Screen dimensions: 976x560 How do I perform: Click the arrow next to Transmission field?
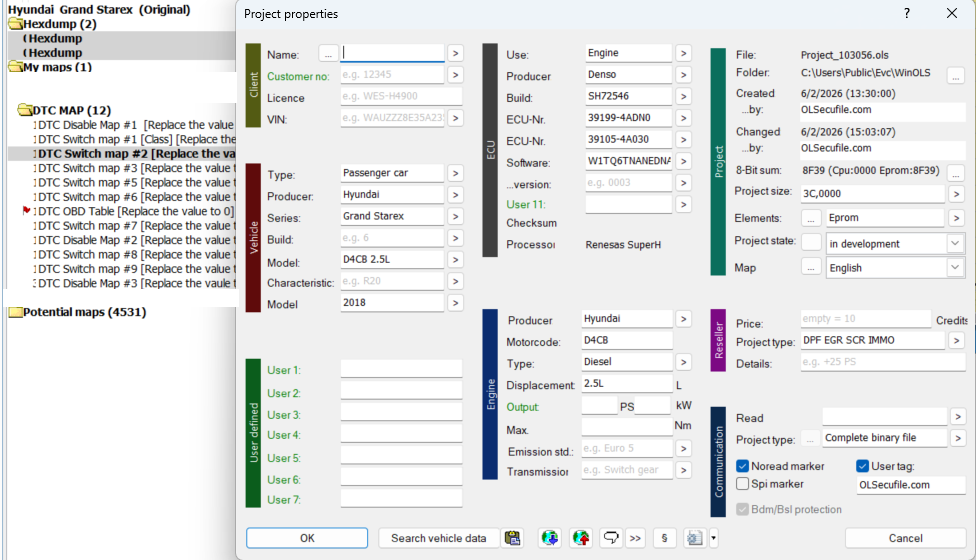[x=683, y=470]
